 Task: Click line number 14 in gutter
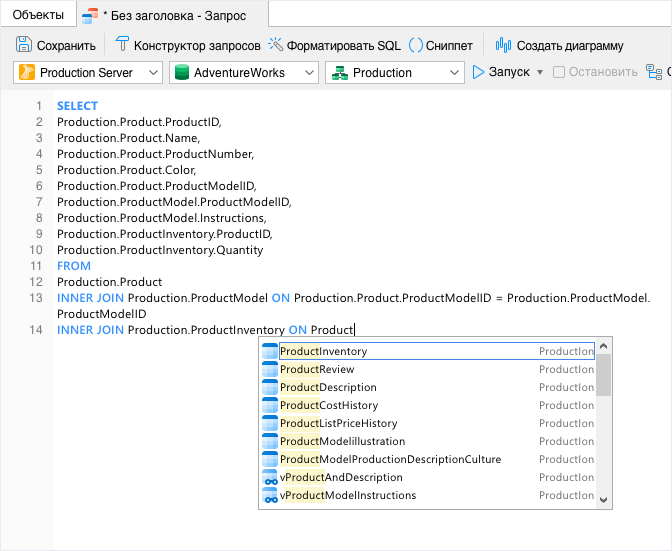pyautogui.click(x=36, y=330)
